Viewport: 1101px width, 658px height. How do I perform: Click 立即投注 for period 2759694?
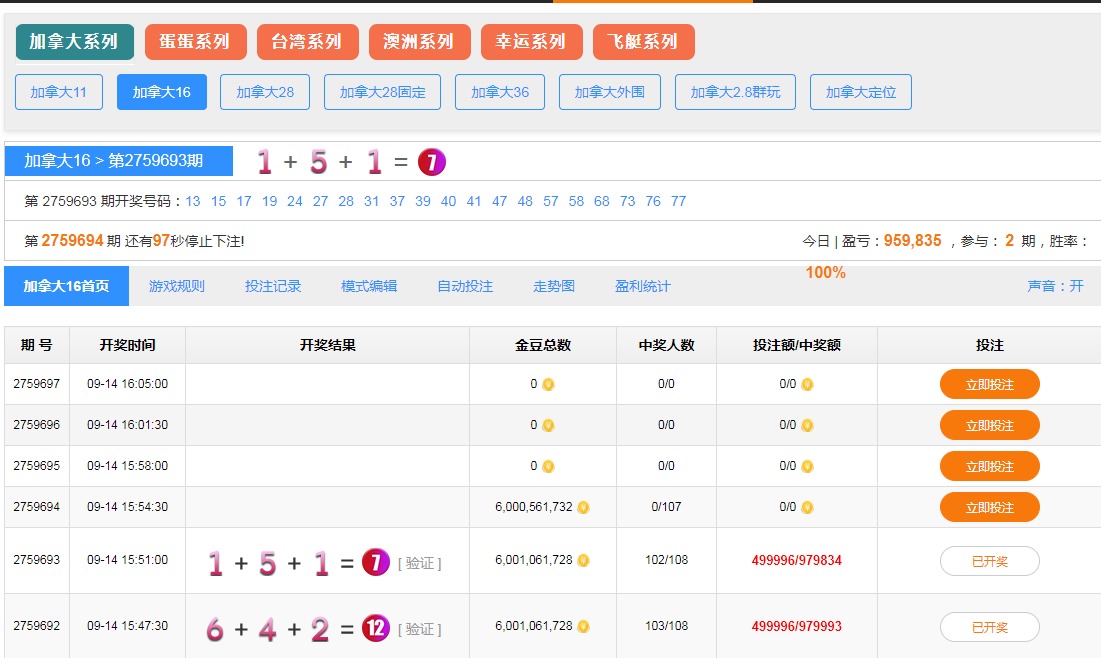[x=989, y=507]
